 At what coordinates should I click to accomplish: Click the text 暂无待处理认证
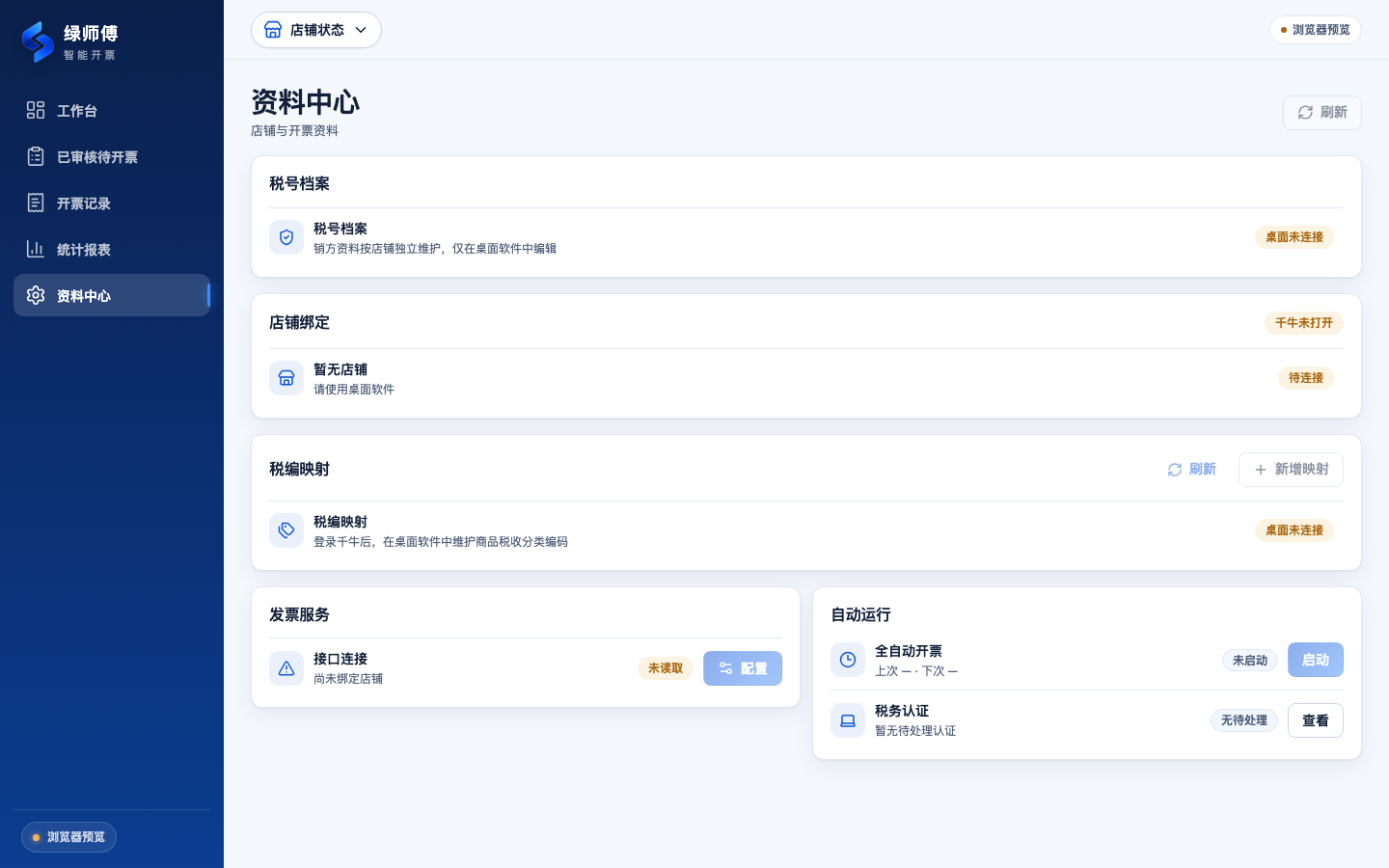click(x=915, y=731)
